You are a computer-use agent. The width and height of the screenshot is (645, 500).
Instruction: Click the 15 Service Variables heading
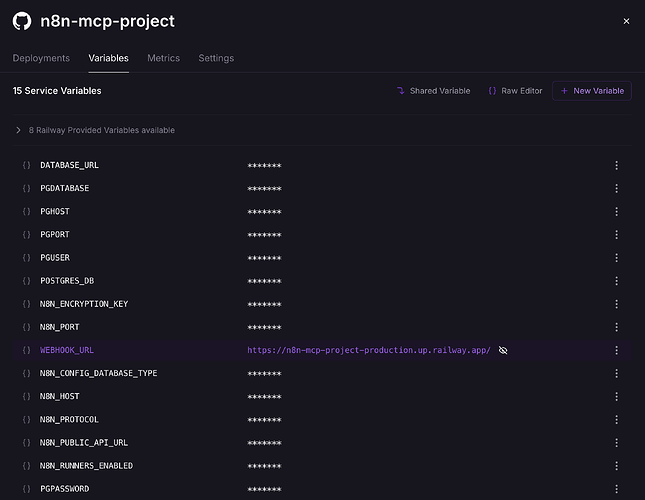click(57, 91)
